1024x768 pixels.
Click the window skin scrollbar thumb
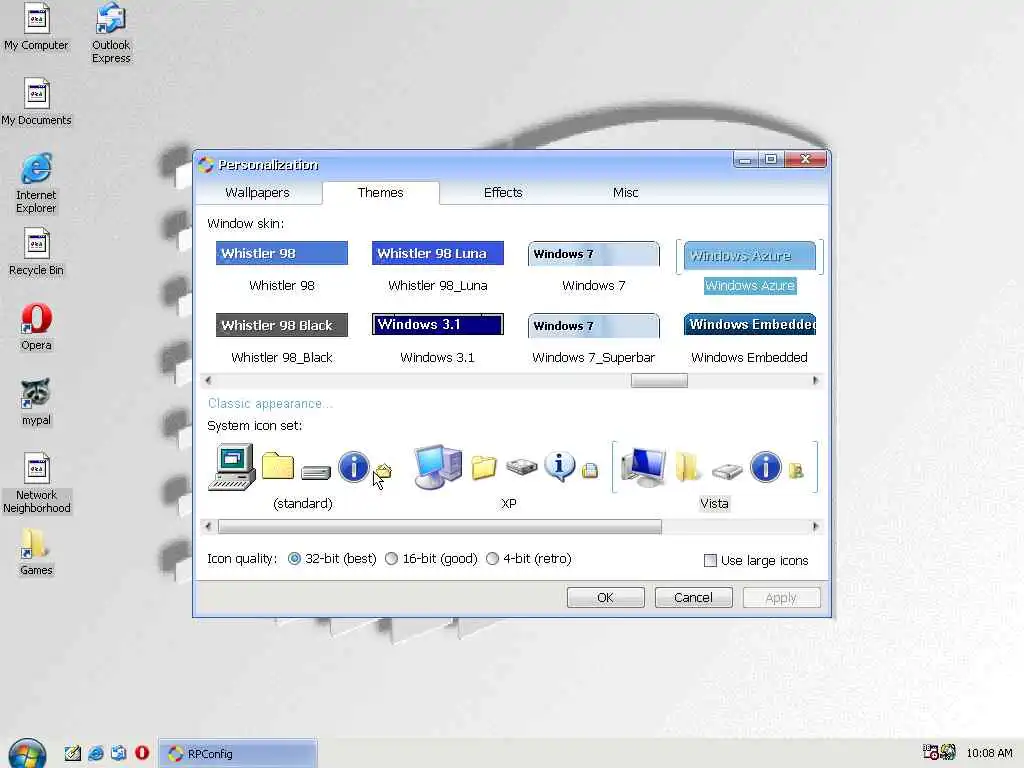click(659, 381)
